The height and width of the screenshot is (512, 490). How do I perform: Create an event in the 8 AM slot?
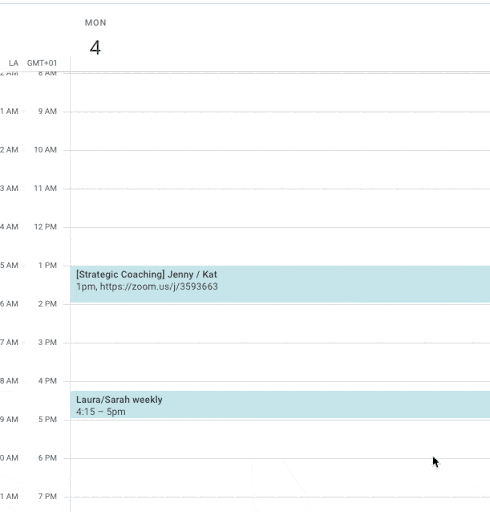tap(280, 92)
